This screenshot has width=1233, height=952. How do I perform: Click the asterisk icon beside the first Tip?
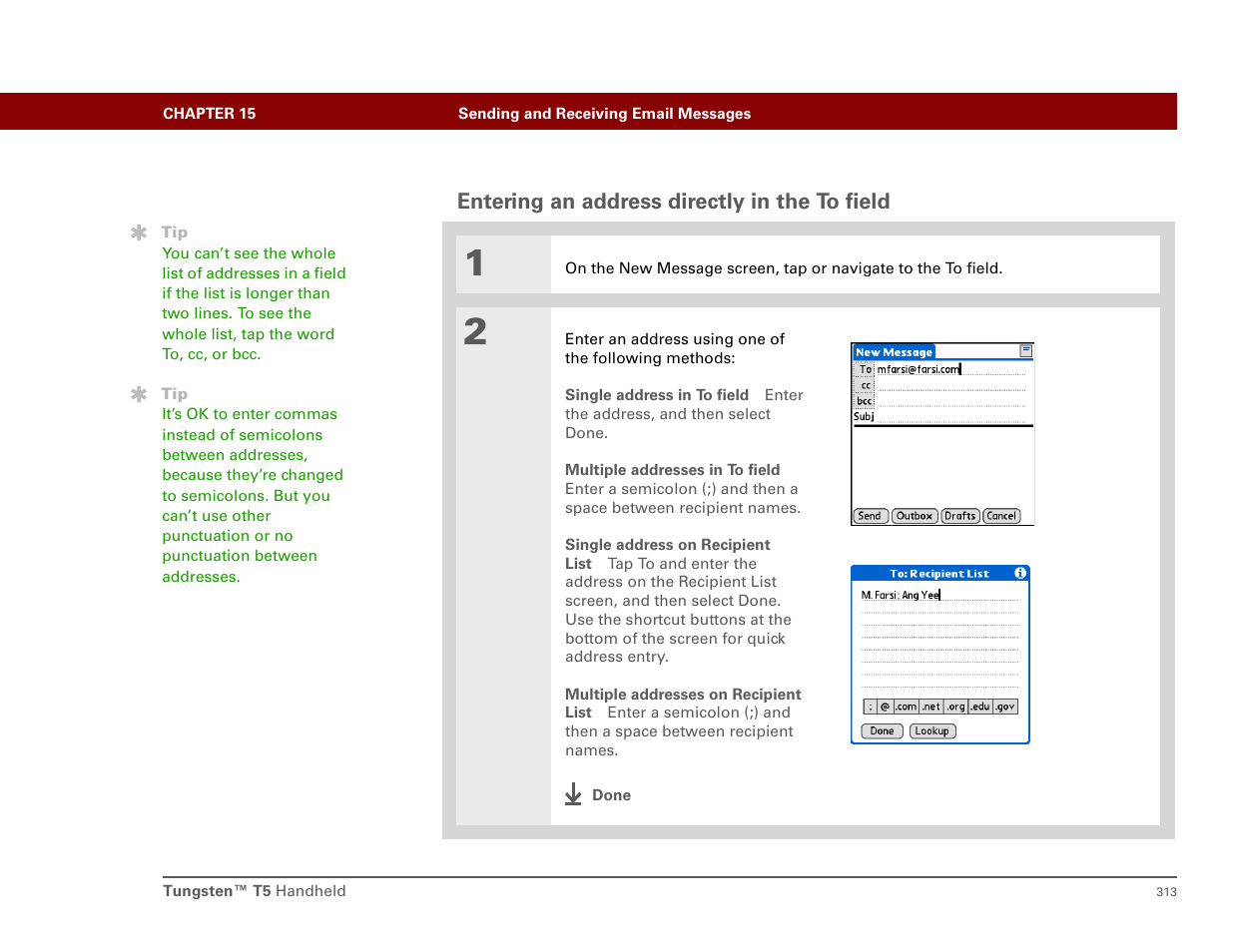click(x=139, y=233)
